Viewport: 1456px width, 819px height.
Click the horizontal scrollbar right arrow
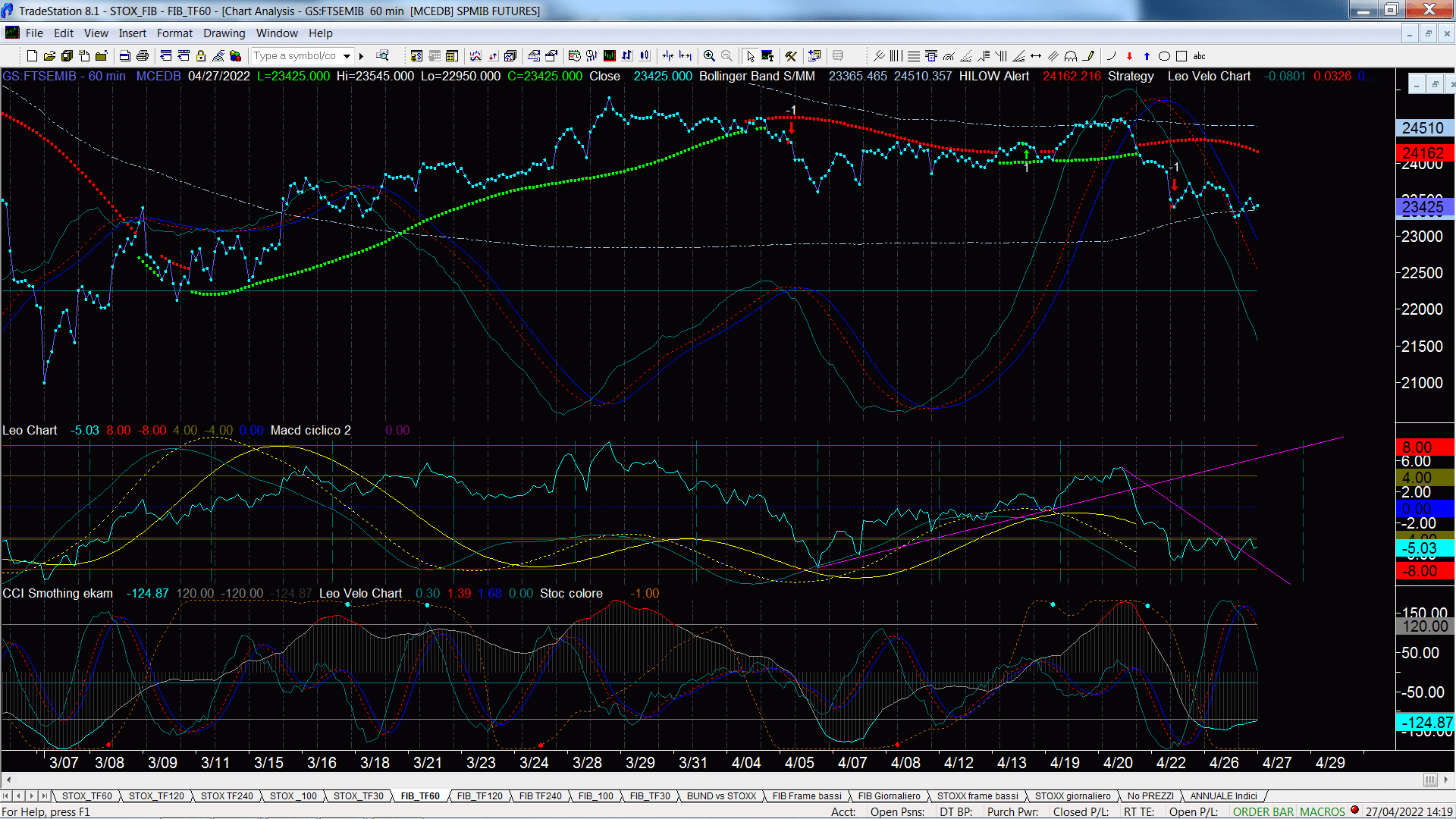pos(1447,780)
